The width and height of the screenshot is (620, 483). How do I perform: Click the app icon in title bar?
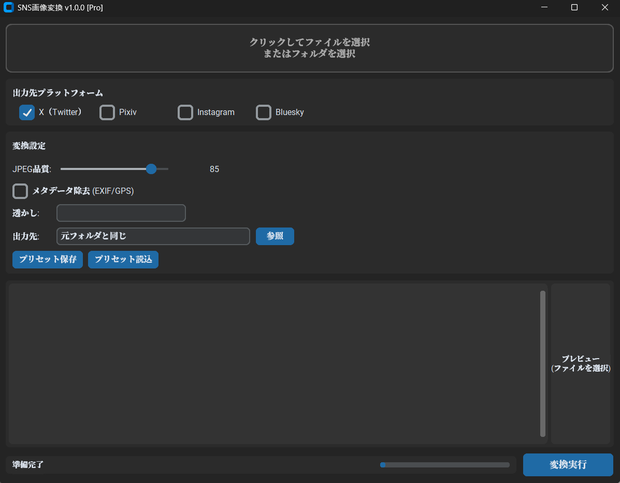point(8,8)
